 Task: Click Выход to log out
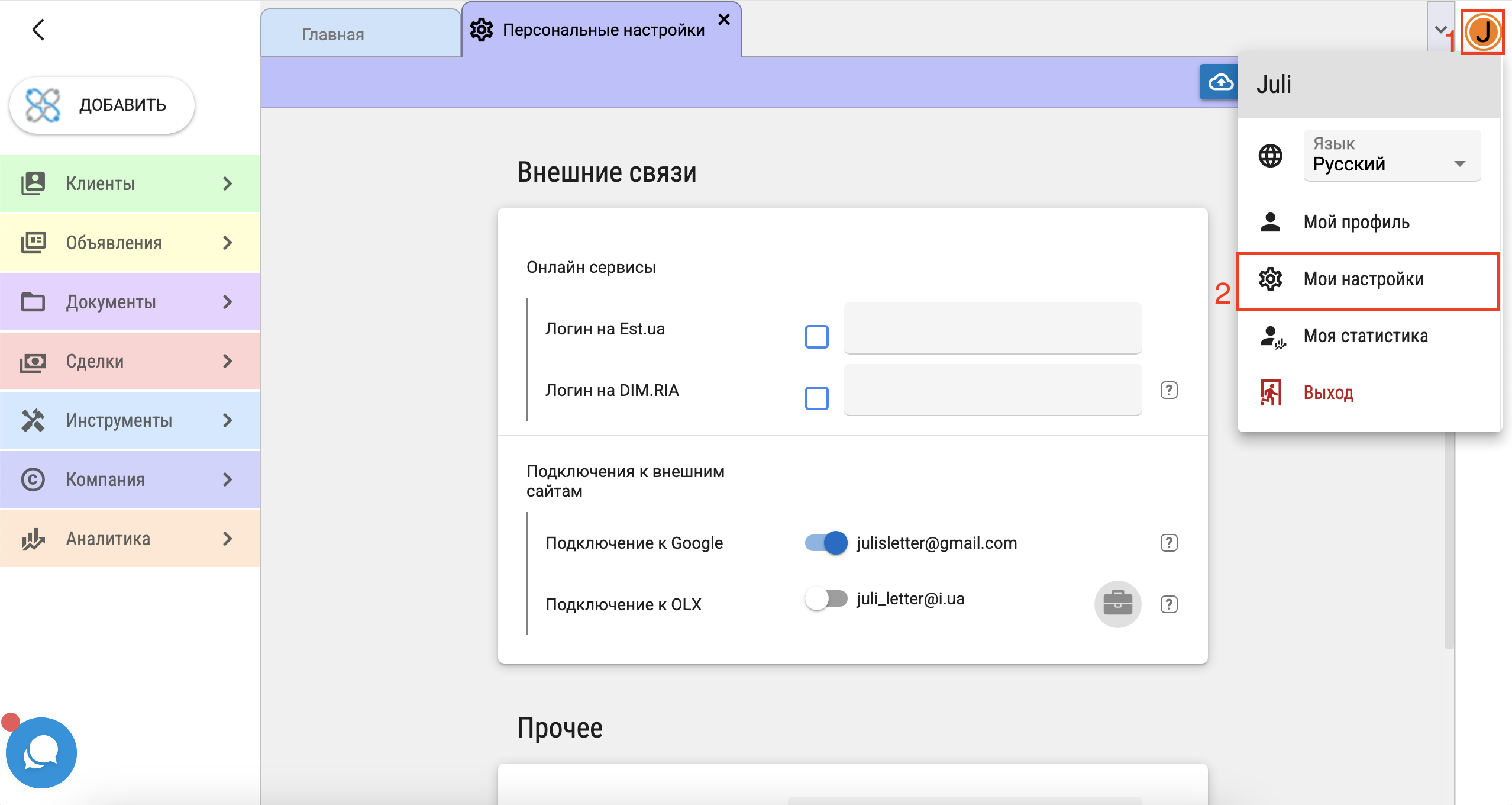click(1328, 392)
